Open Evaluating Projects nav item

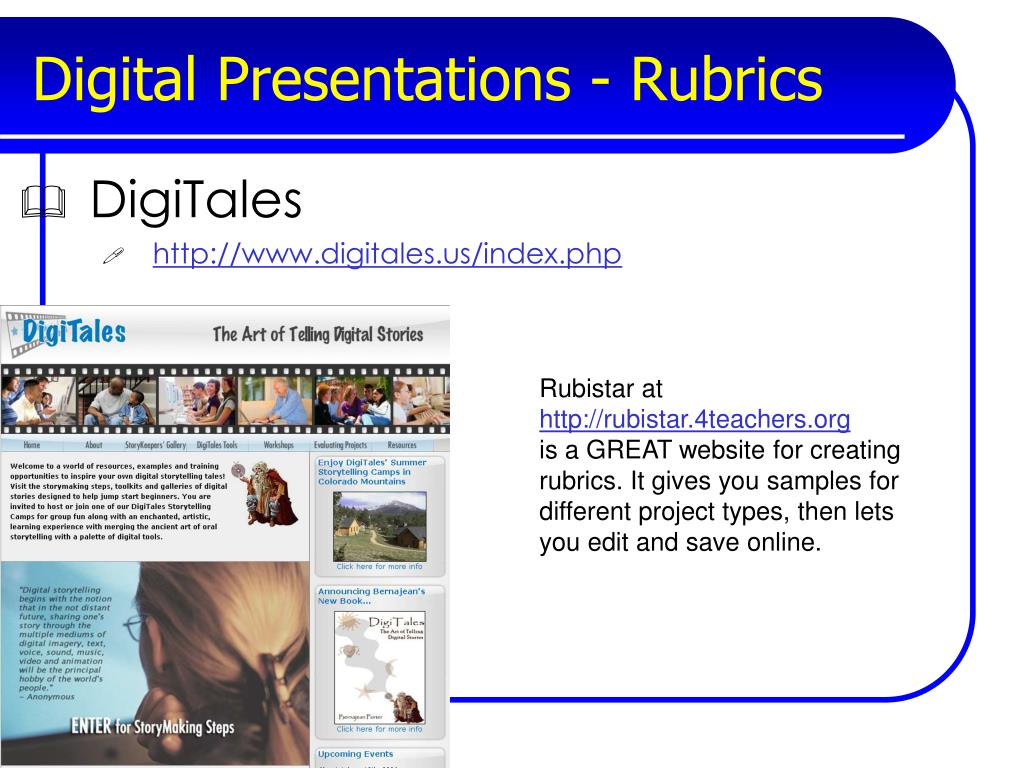(340, 445)
